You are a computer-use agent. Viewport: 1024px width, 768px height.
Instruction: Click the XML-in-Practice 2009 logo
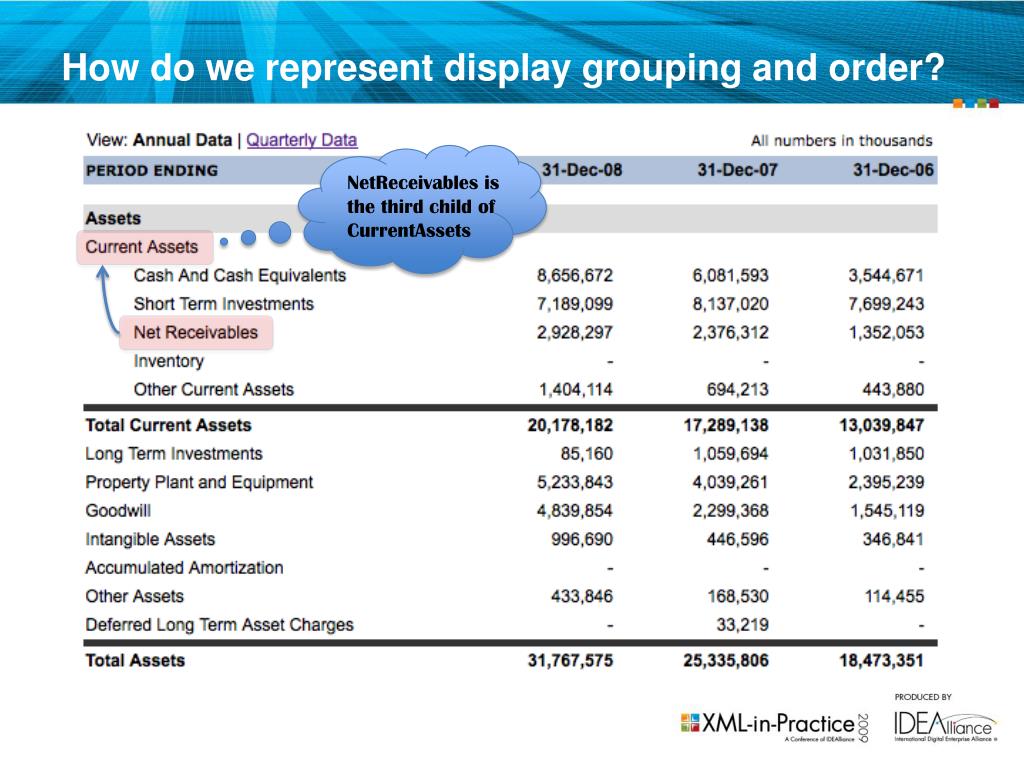(x=775, y=726)
